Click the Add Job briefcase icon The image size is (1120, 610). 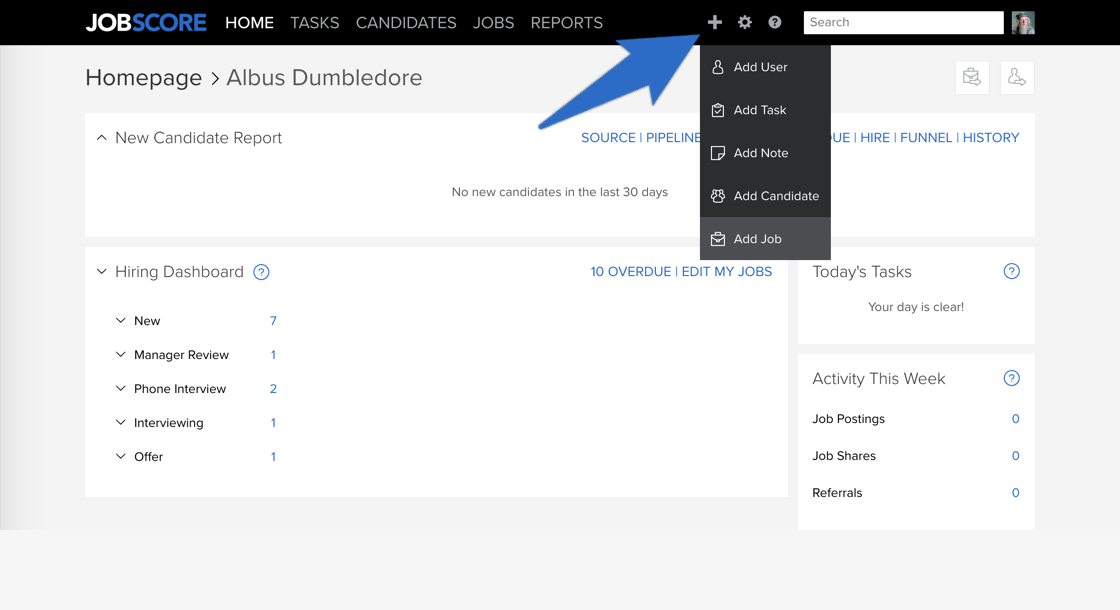click(x=718, y=239)
